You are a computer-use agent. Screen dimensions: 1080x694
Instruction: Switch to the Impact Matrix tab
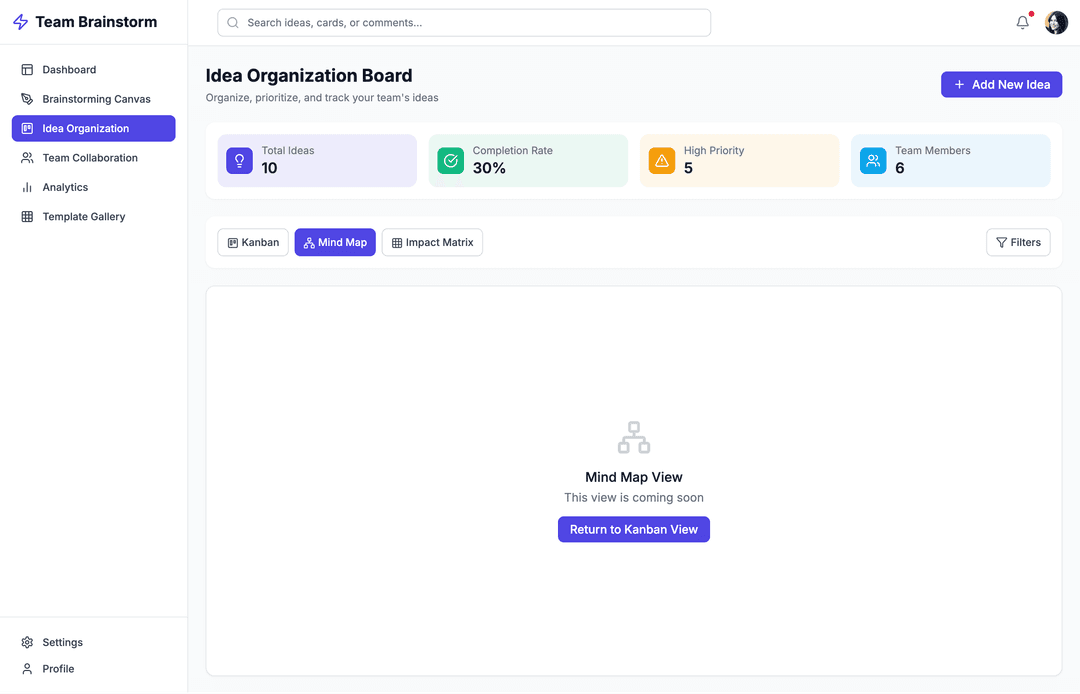point(432,243)
